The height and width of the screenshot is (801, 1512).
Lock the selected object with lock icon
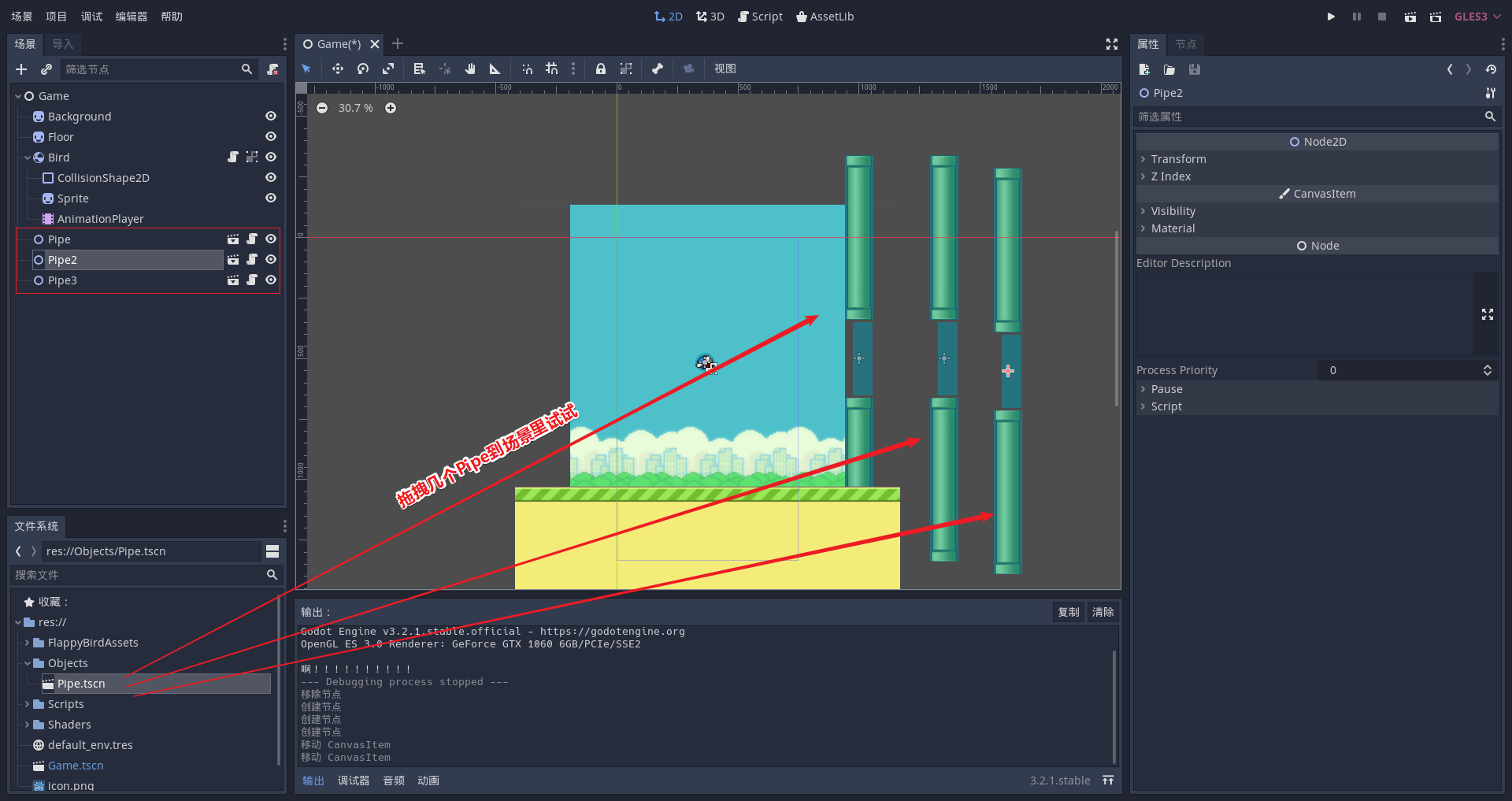[x=601, y=69]
